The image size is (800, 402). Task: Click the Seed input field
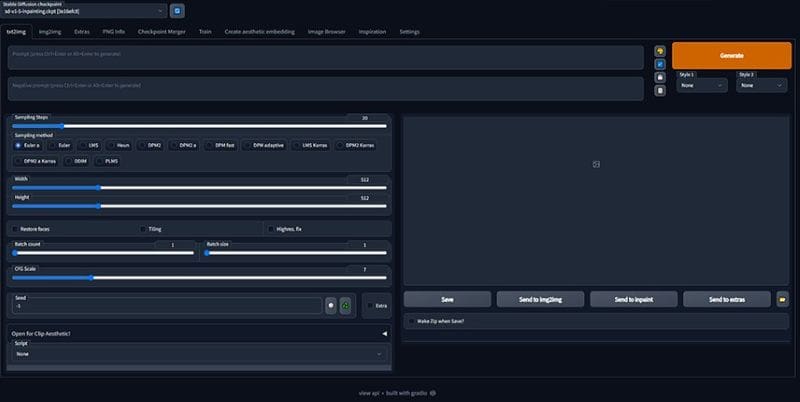coord(167,306)
